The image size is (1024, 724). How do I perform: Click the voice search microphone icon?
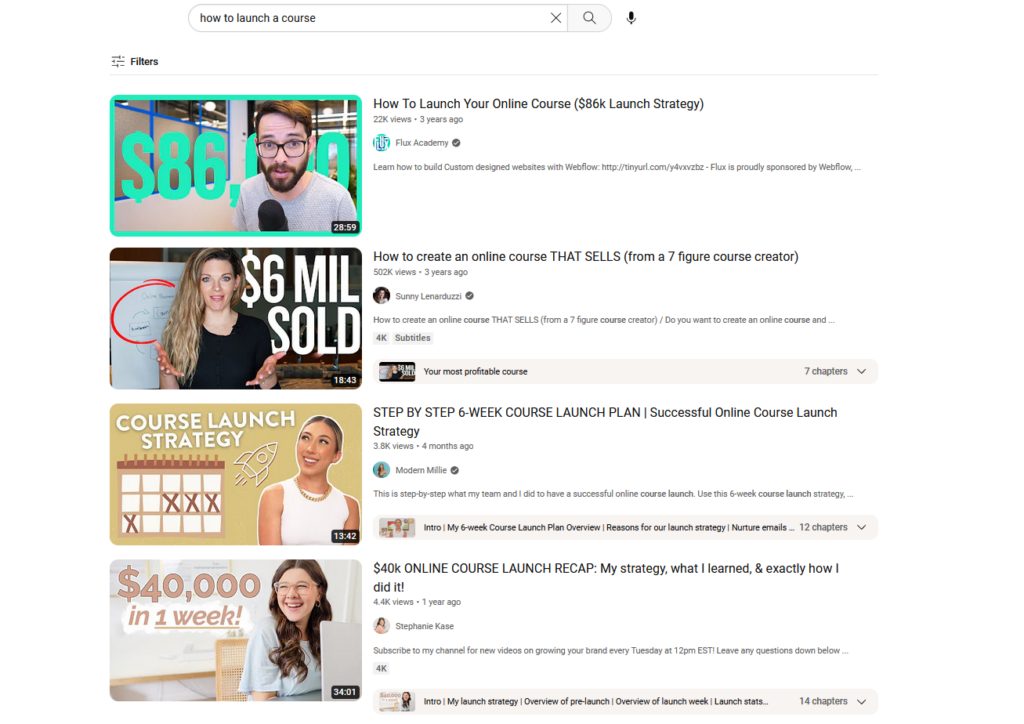point(631,17)
